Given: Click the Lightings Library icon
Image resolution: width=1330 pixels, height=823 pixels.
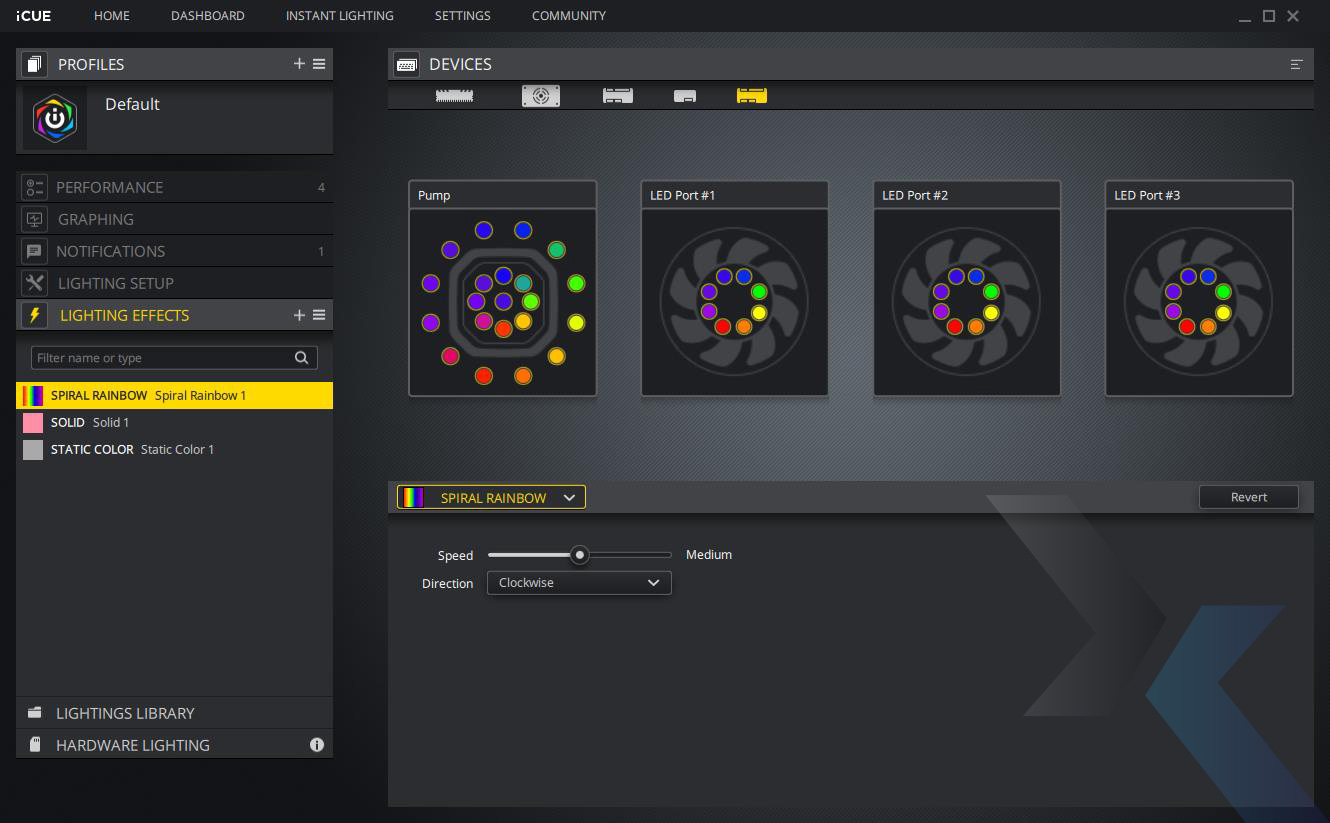Looking at the screenshot, I should point(35,713).
